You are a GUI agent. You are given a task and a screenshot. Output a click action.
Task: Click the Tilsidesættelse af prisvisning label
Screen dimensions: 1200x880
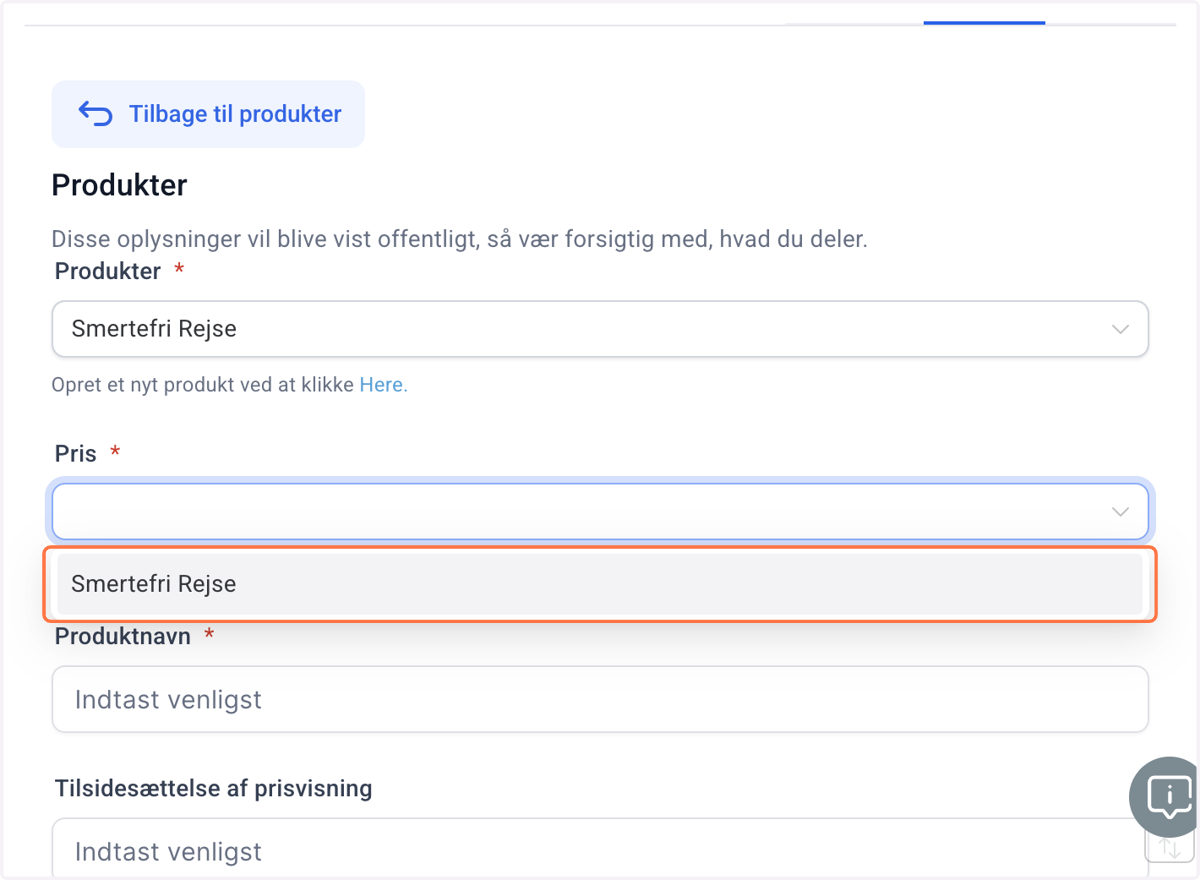213,788
